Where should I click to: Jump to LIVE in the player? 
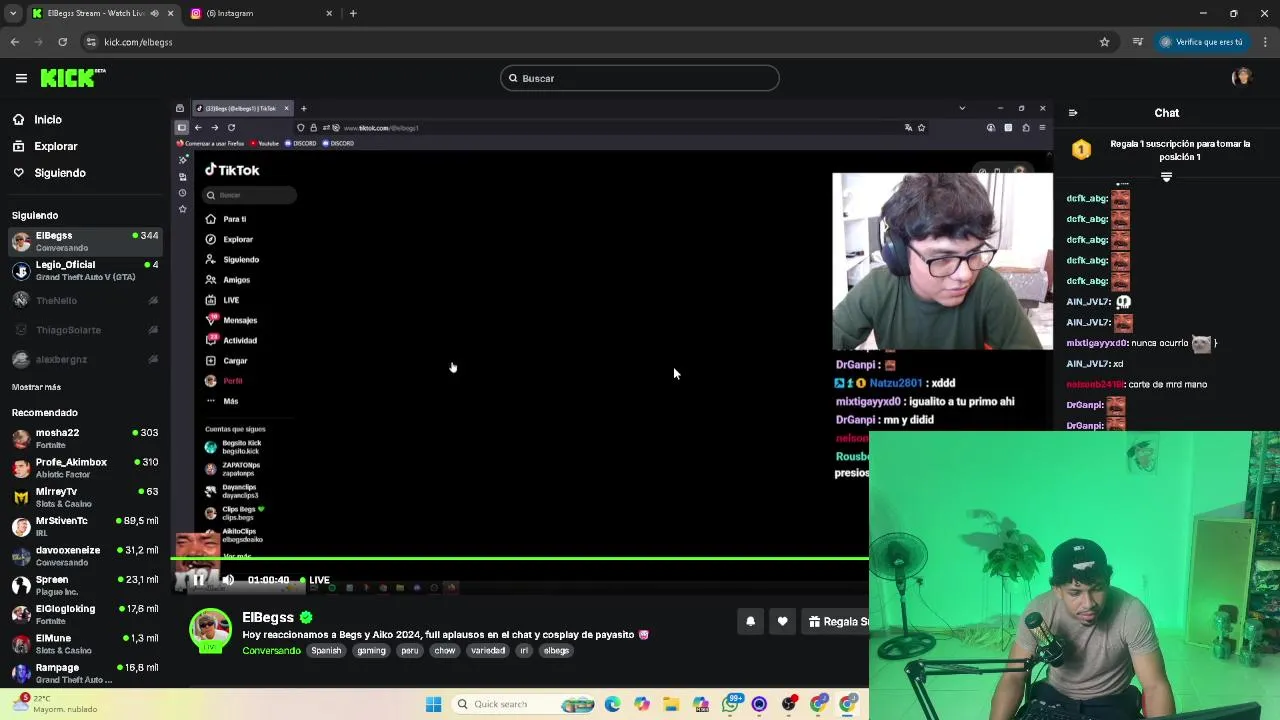316,580
